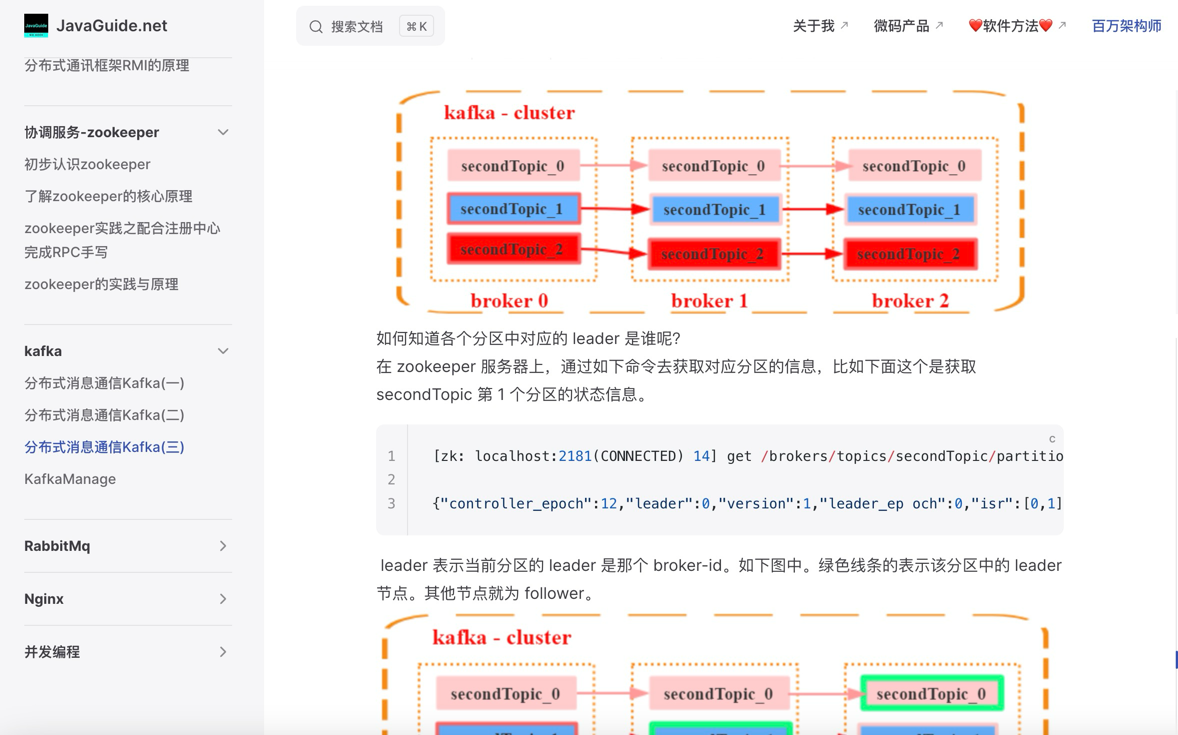Click the kafka section heading
This screenshot has width=1178, height=735.
point(43,351)
